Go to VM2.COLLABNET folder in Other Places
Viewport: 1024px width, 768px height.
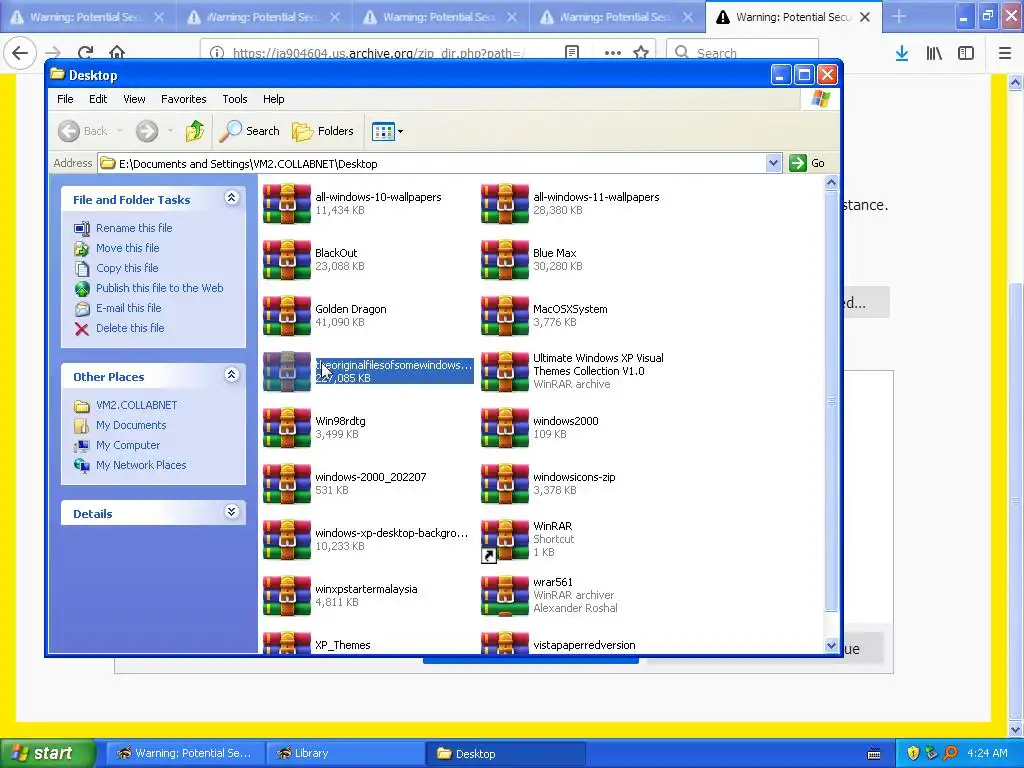[x=136, y=405]
